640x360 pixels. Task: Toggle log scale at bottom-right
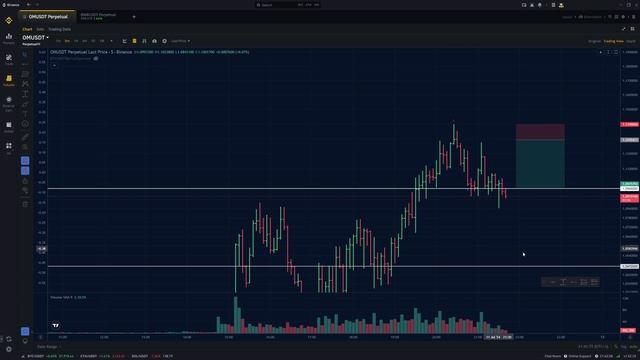point(623,347)
